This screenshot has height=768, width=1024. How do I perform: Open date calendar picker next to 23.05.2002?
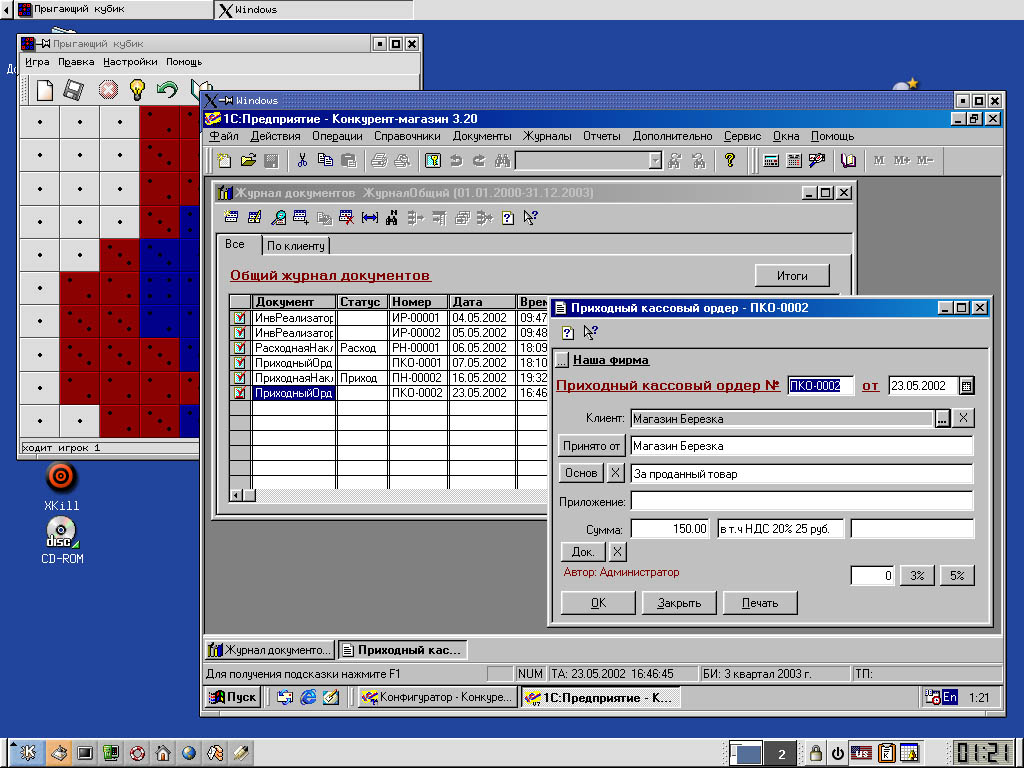[966, 386]
